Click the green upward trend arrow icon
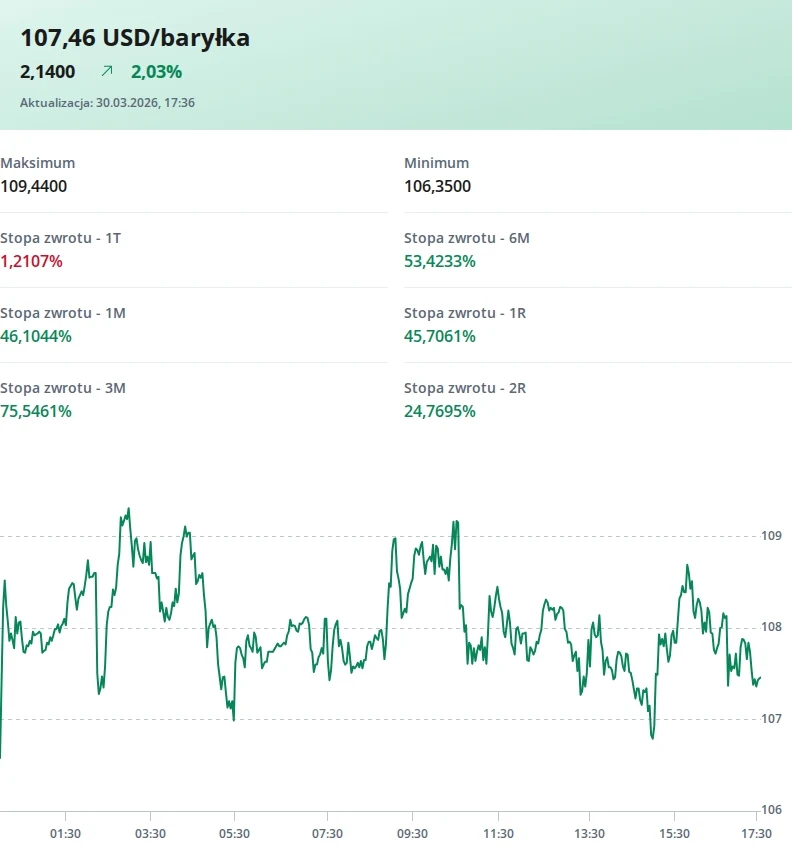This screenshot has width=792, height=865. [x=107, y=71]
